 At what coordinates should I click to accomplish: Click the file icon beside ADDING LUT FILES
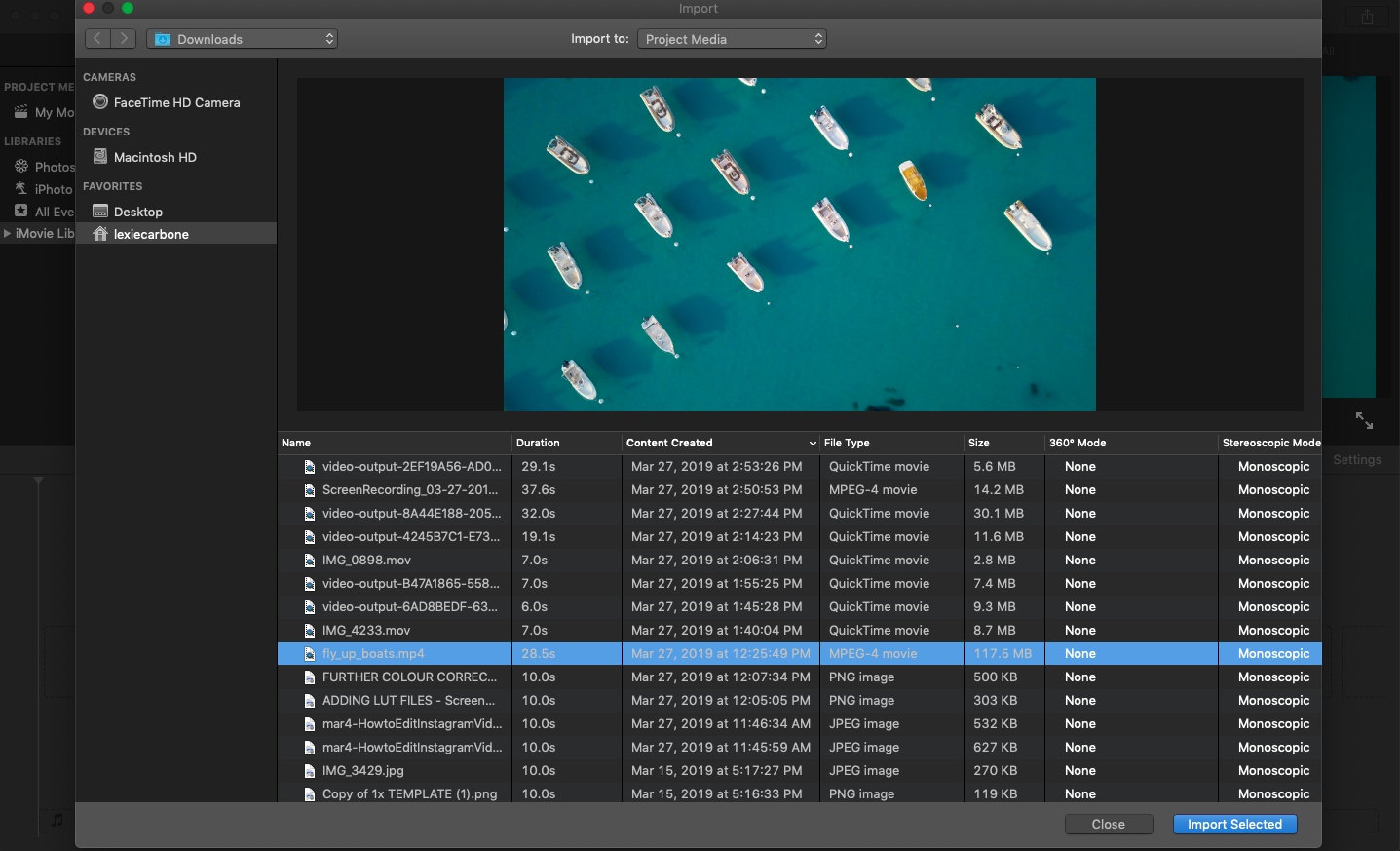[310, 701]
